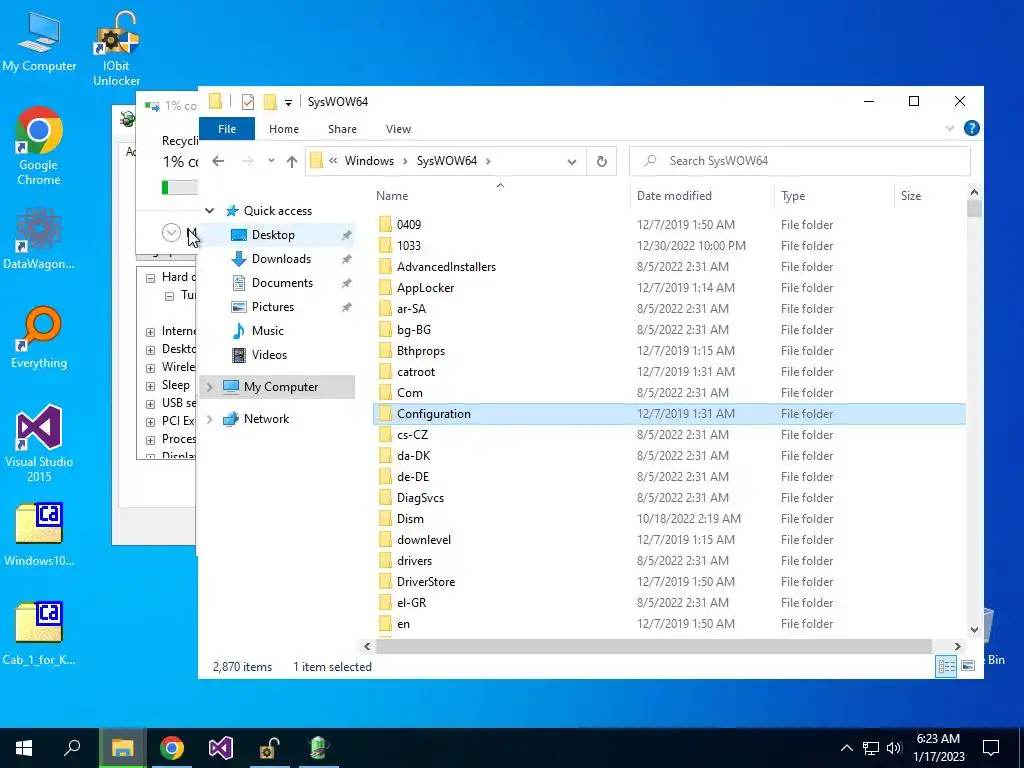Sort by Size column header

(x=929, y=196)
